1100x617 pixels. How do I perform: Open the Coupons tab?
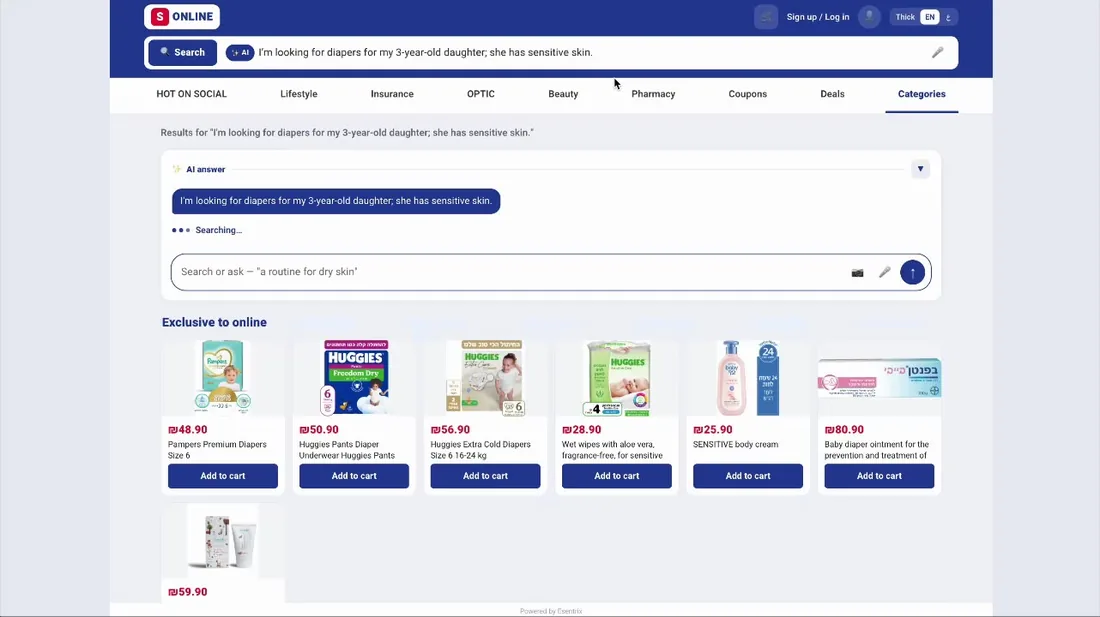(x=748, y=94)
